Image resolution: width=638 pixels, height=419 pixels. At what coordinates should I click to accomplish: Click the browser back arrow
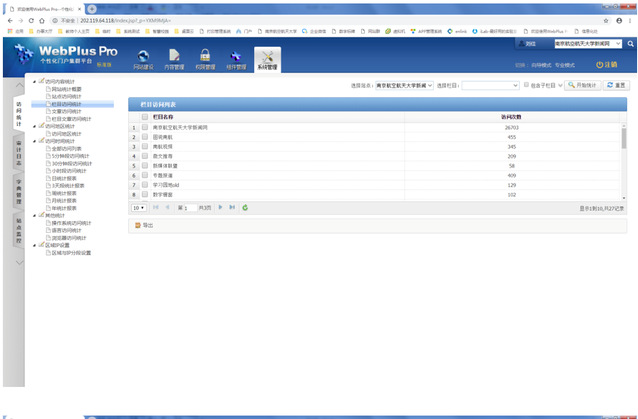pos(10,20)
